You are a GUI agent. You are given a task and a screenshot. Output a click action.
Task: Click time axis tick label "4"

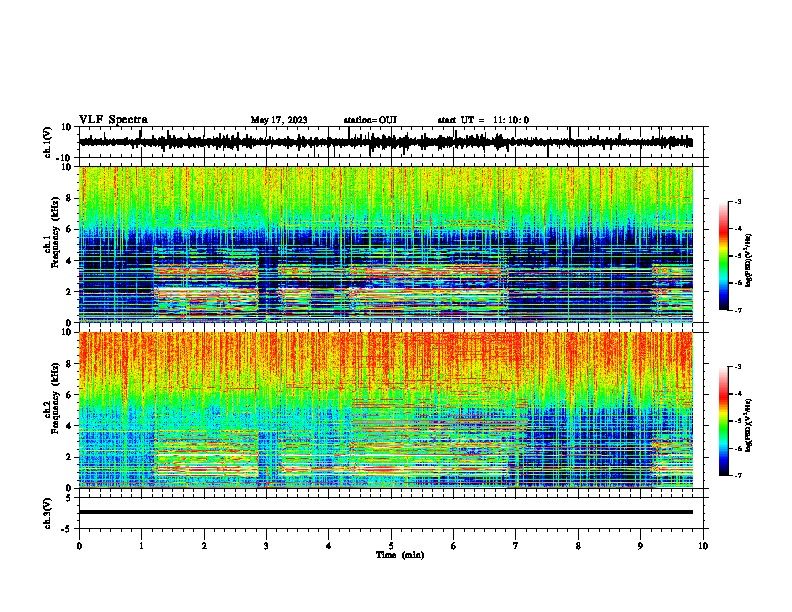point(329,546)
